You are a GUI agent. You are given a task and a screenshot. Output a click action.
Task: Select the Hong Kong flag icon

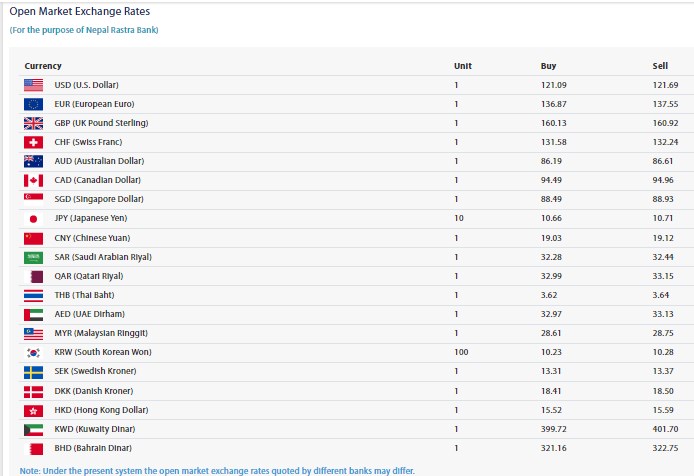33,410
